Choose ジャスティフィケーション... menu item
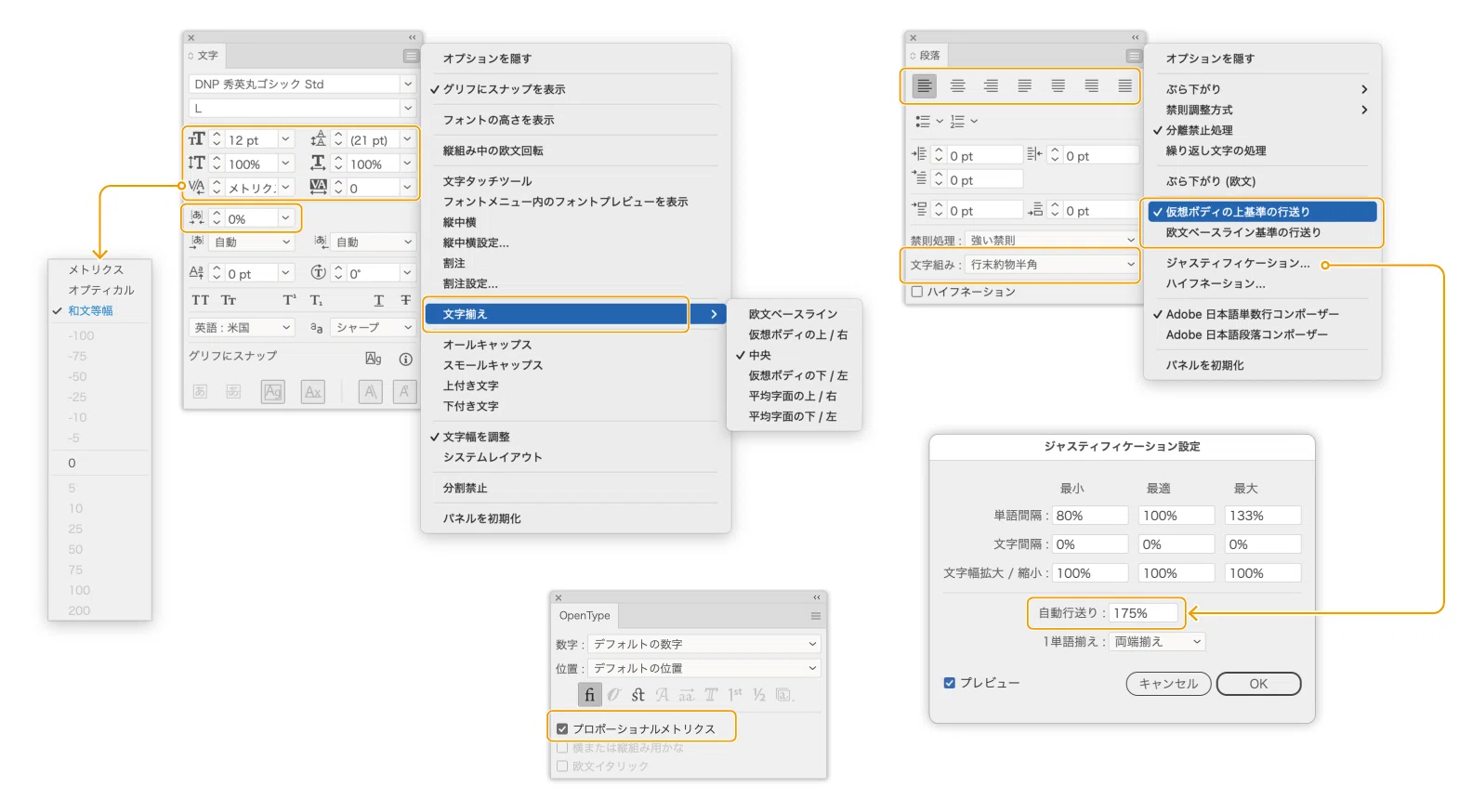1472x812 pixels. pyautogui.click(x=1238, y=263)
